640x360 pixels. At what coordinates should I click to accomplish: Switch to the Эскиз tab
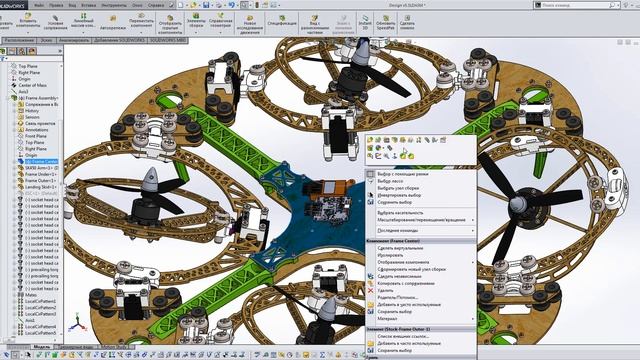click(x=47, y=40)
